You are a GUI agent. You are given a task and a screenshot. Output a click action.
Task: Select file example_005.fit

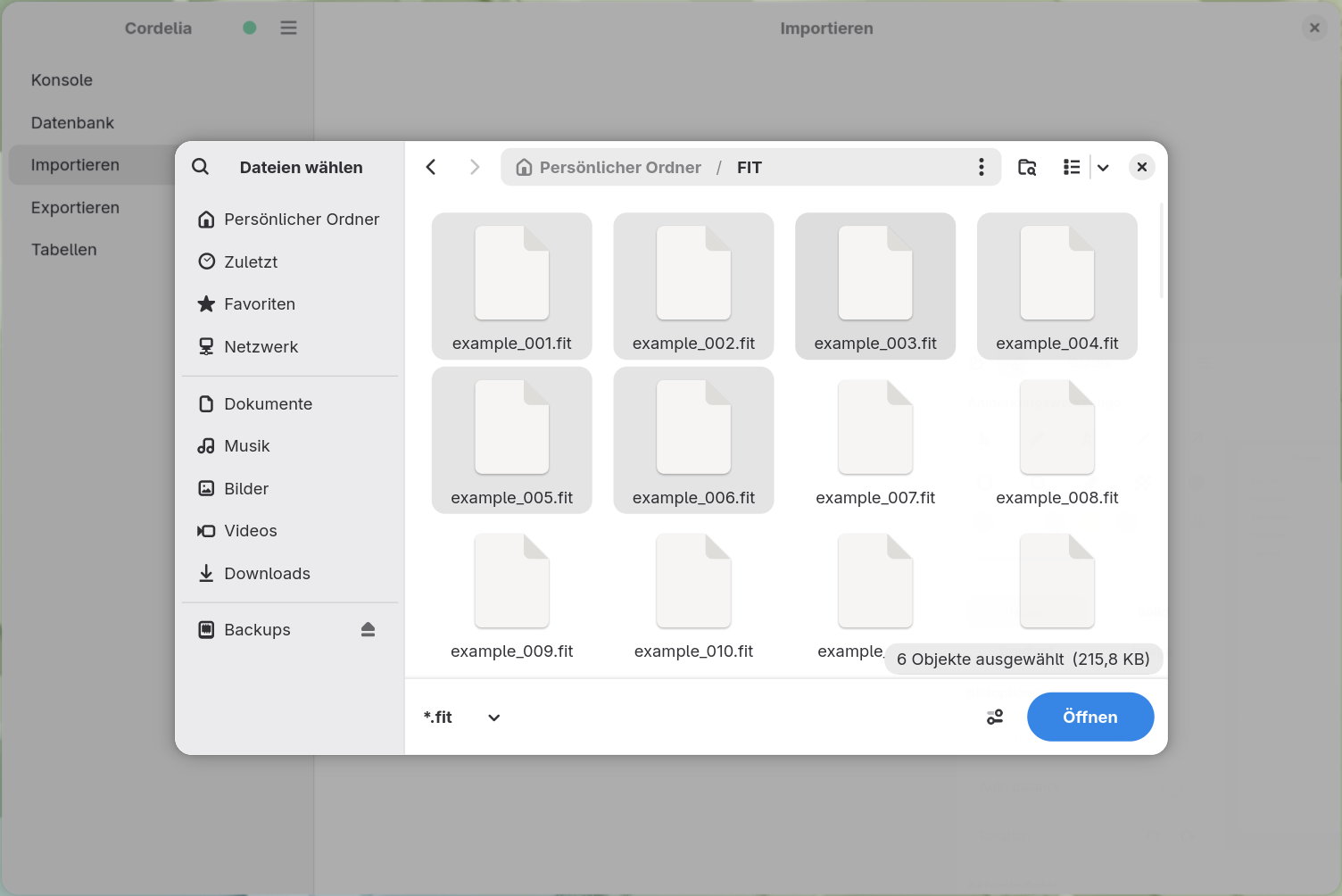(512, 440)
